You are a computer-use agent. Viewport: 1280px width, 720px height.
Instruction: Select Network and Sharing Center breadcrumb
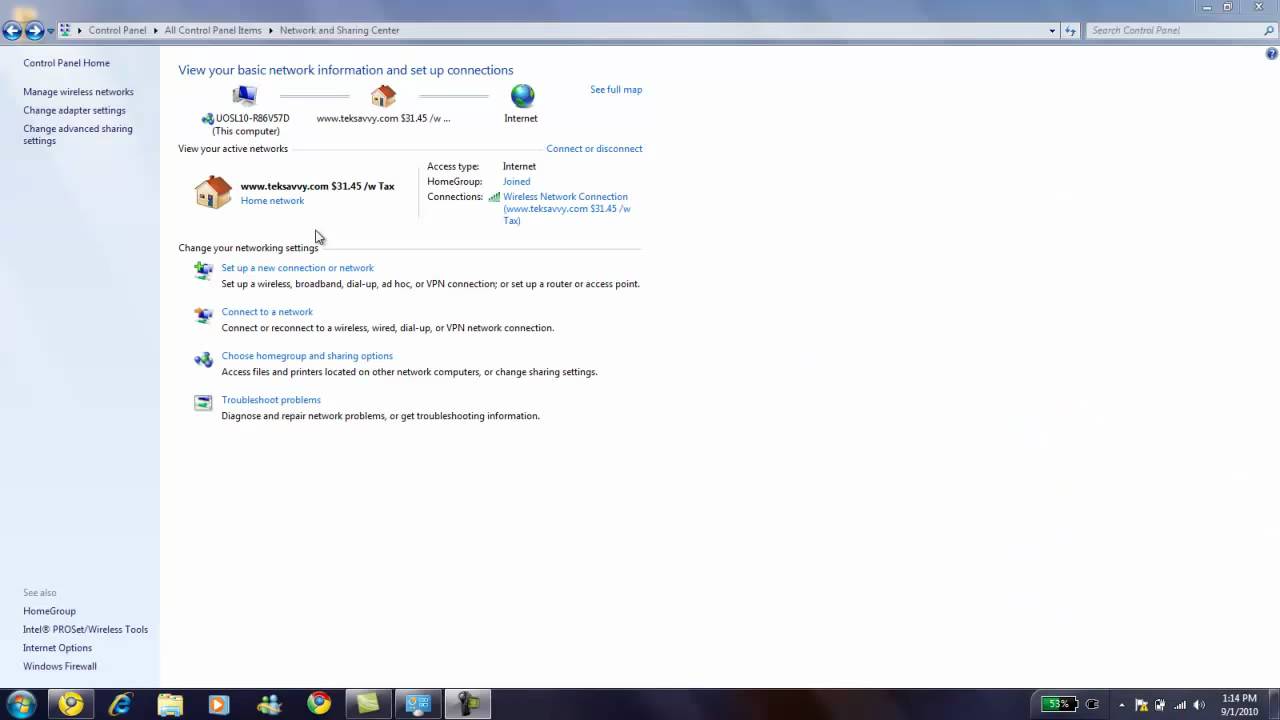coord(339,30)
